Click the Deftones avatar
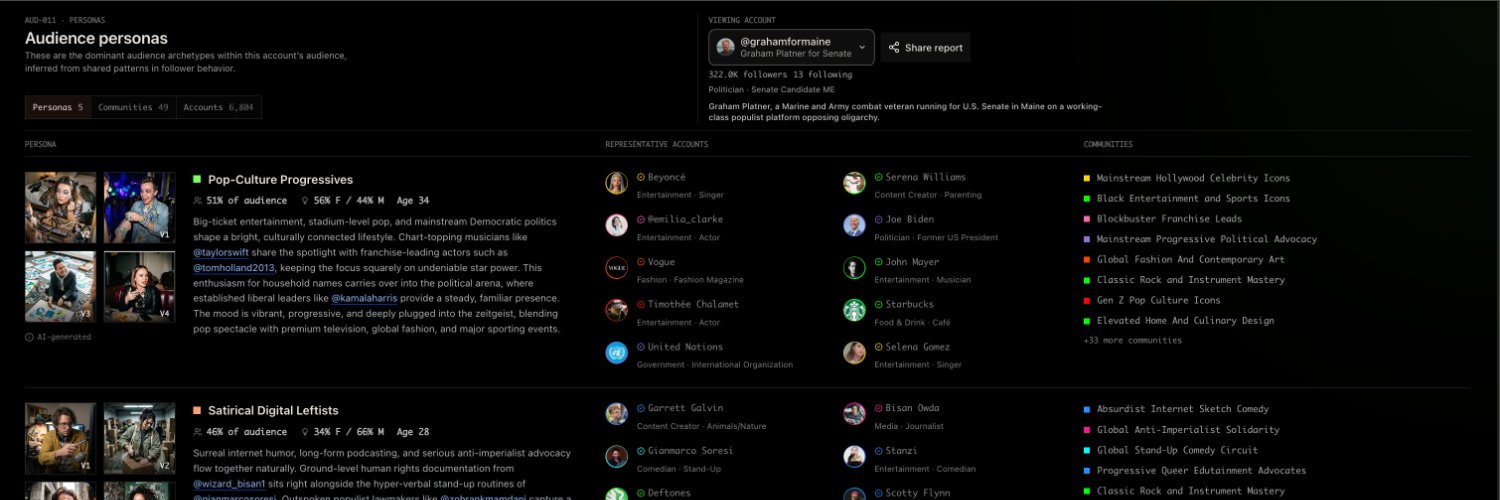Image resolution: width=1500 pixels, height=500 pixels. pyautogui.click(x=616, y=494)
